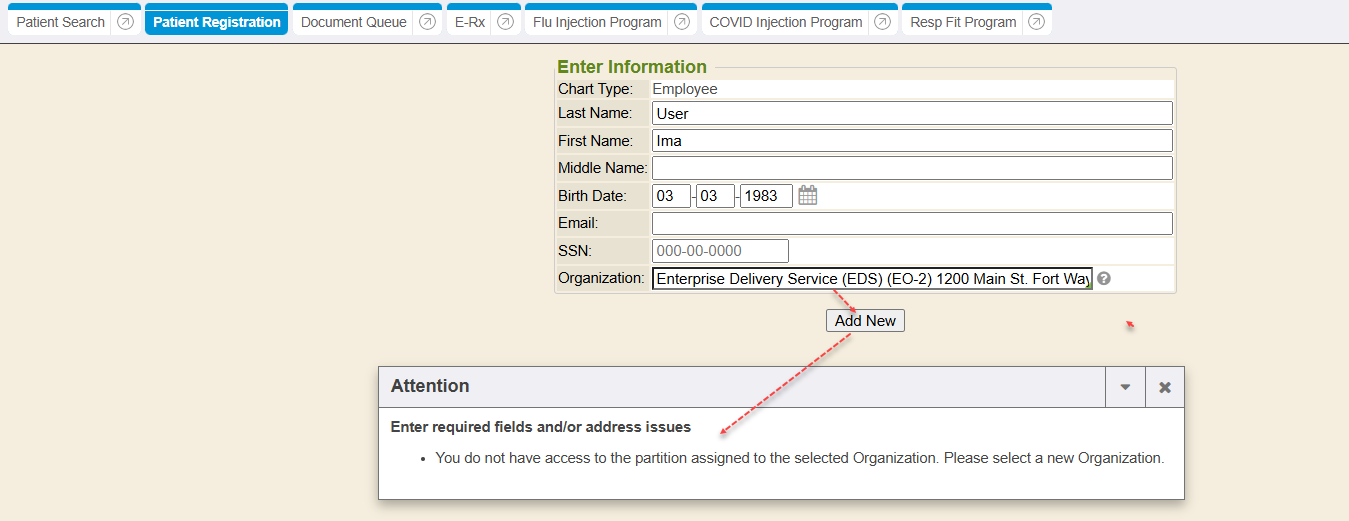Open Resp Fit Program pop-out icon
The height and width of the screenshot is (521, 1349).
1036,22
